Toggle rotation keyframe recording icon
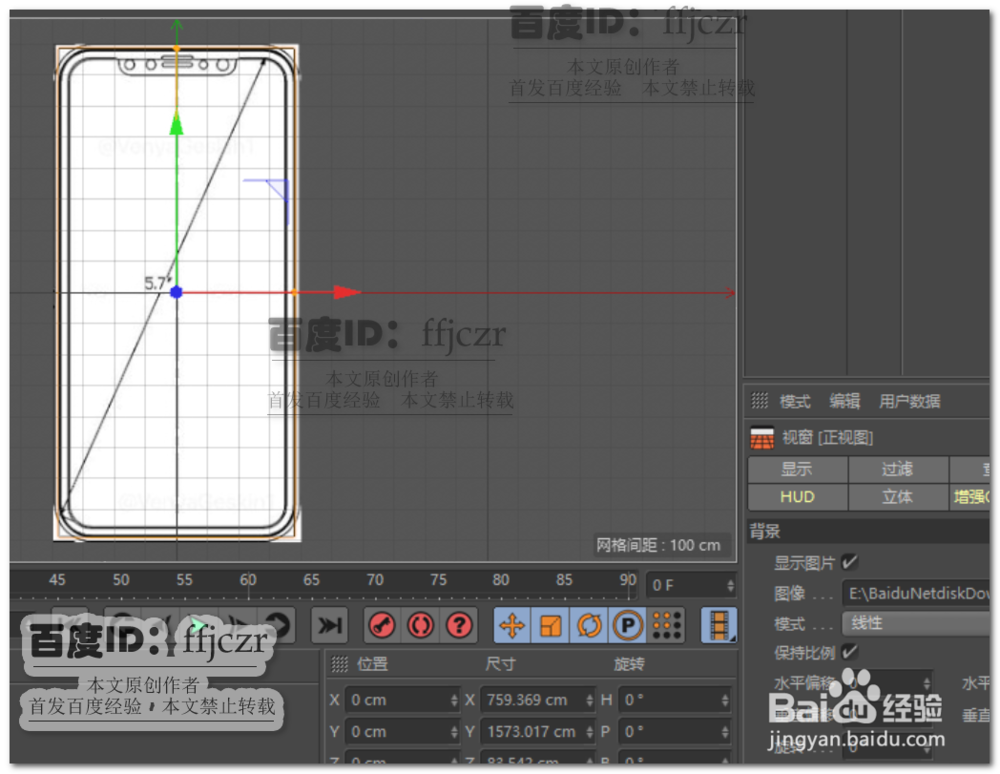Image resolution: width=1000 pixels, height=774 pixels. coord(589,625)
